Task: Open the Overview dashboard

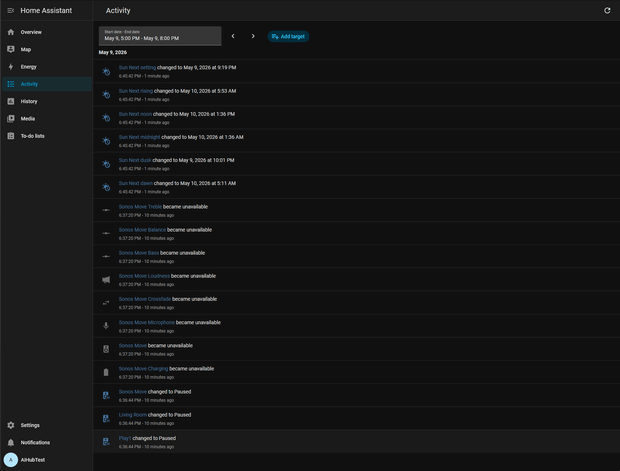Action: [x=46, y=32]
